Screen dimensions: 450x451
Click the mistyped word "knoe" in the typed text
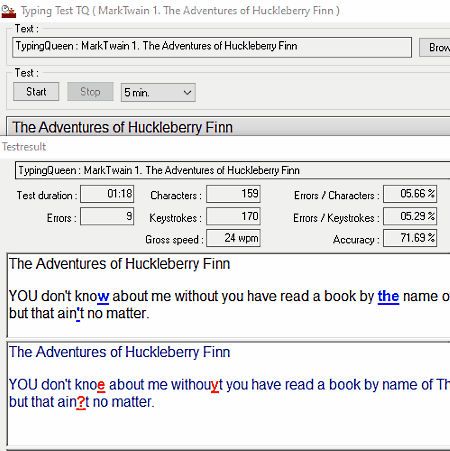coord(90,385)
